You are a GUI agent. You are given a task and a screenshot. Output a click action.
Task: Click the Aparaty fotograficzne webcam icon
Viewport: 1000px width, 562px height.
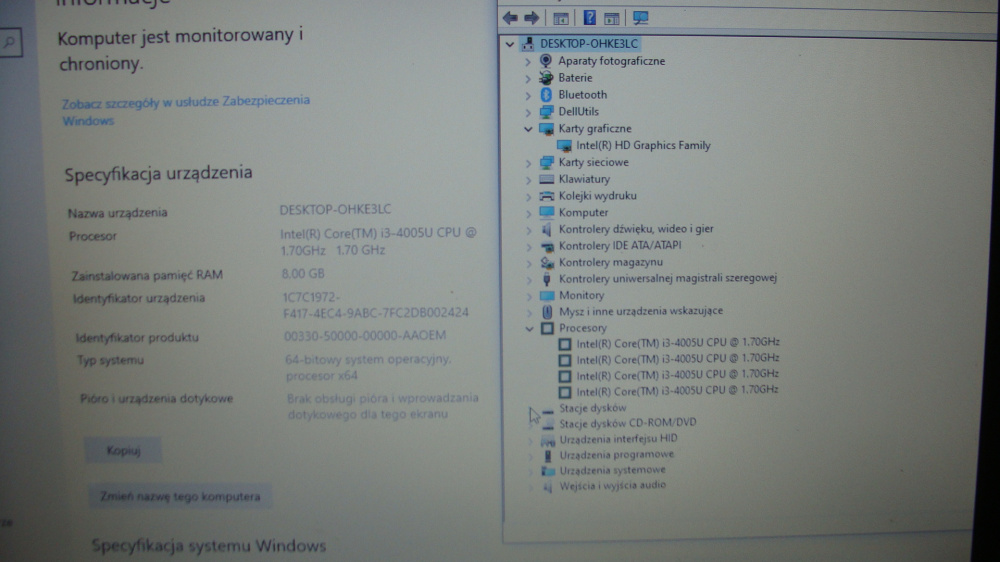click(546, 61)
